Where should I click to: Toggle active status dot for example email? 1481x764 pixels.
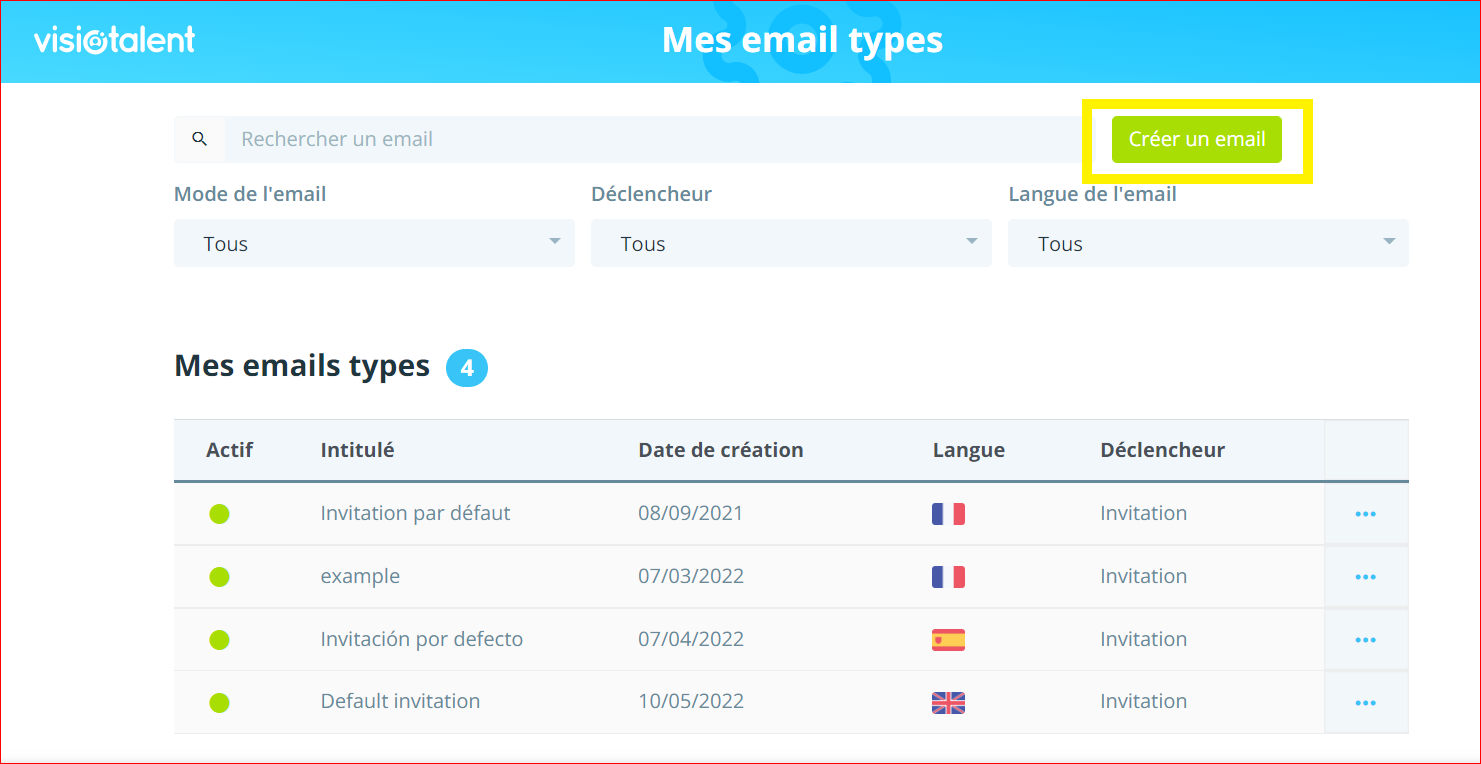(219, 577)
